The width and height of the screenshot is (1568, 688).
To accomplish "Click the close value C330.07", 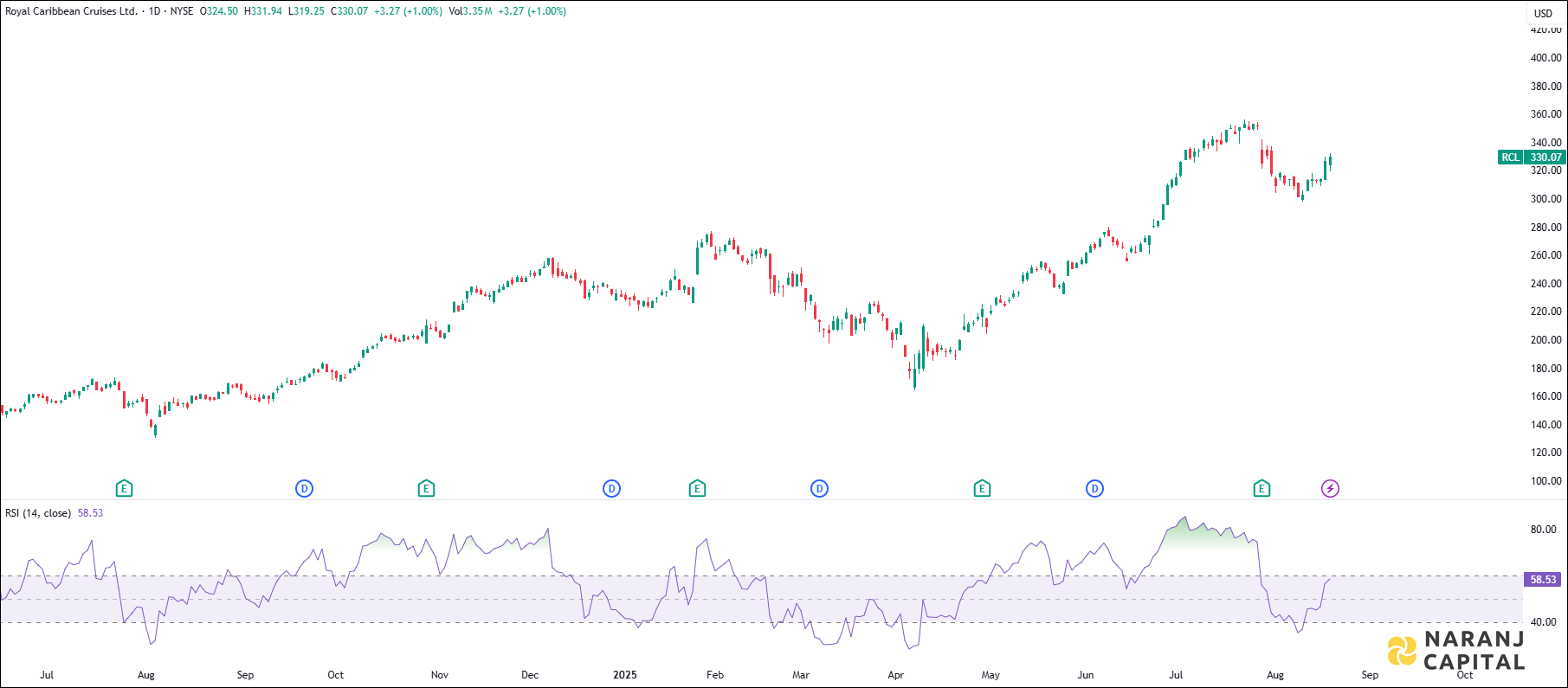I will pyautogui.click(x=349, y=11).
